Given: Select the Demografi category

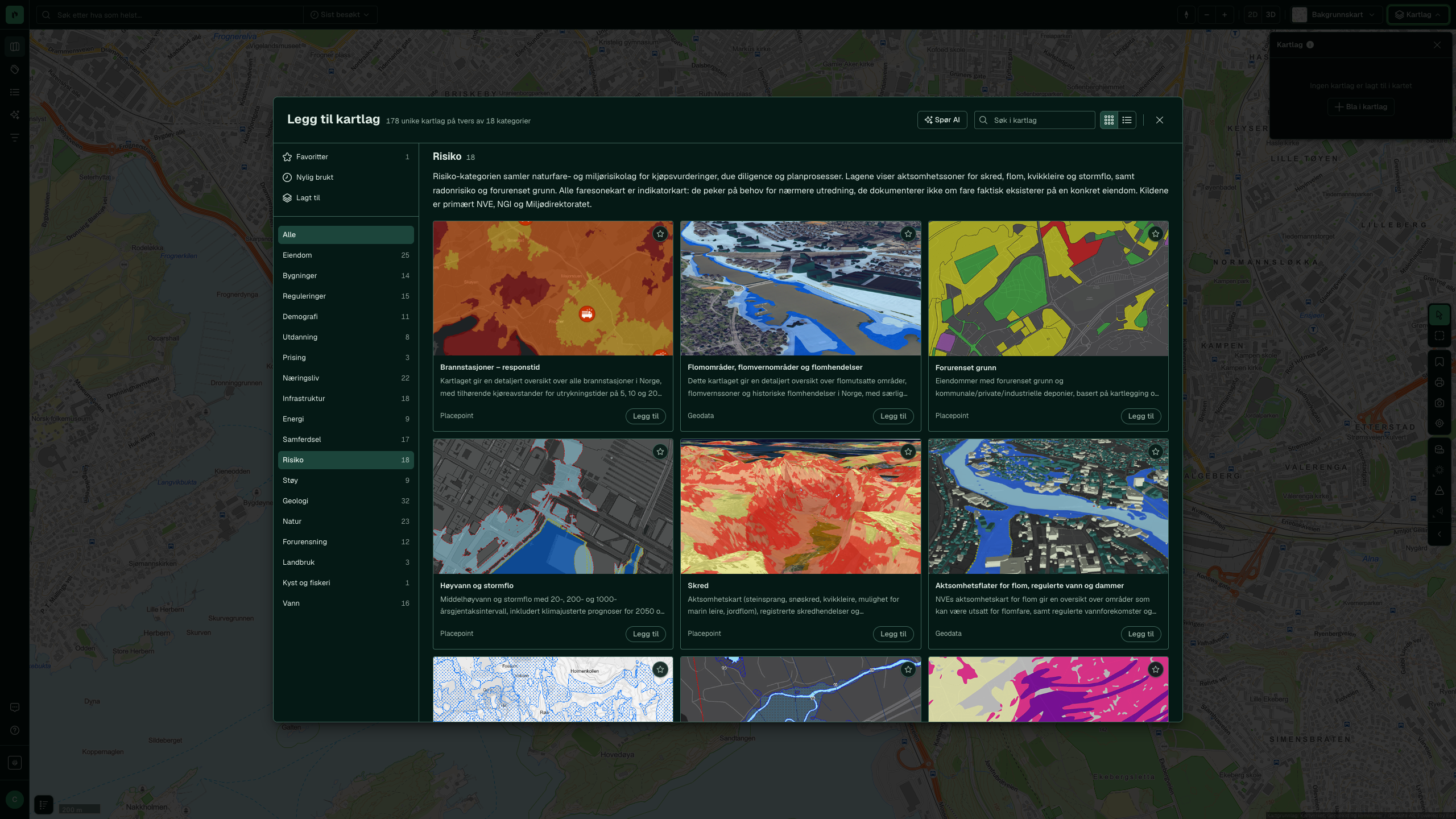Looking at the screenshot, I should click(x=346, y=317).
